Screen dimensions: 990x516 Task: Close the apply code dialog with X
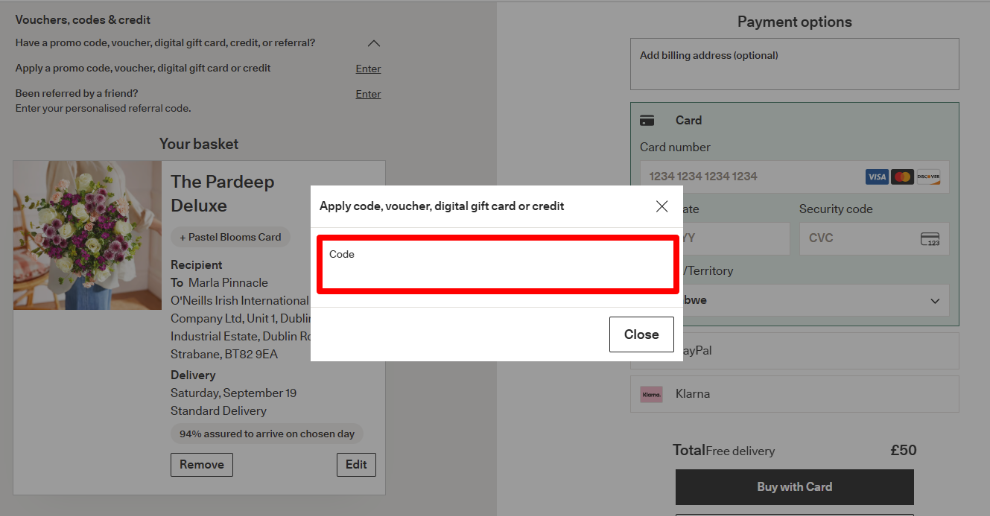[662, 207]
